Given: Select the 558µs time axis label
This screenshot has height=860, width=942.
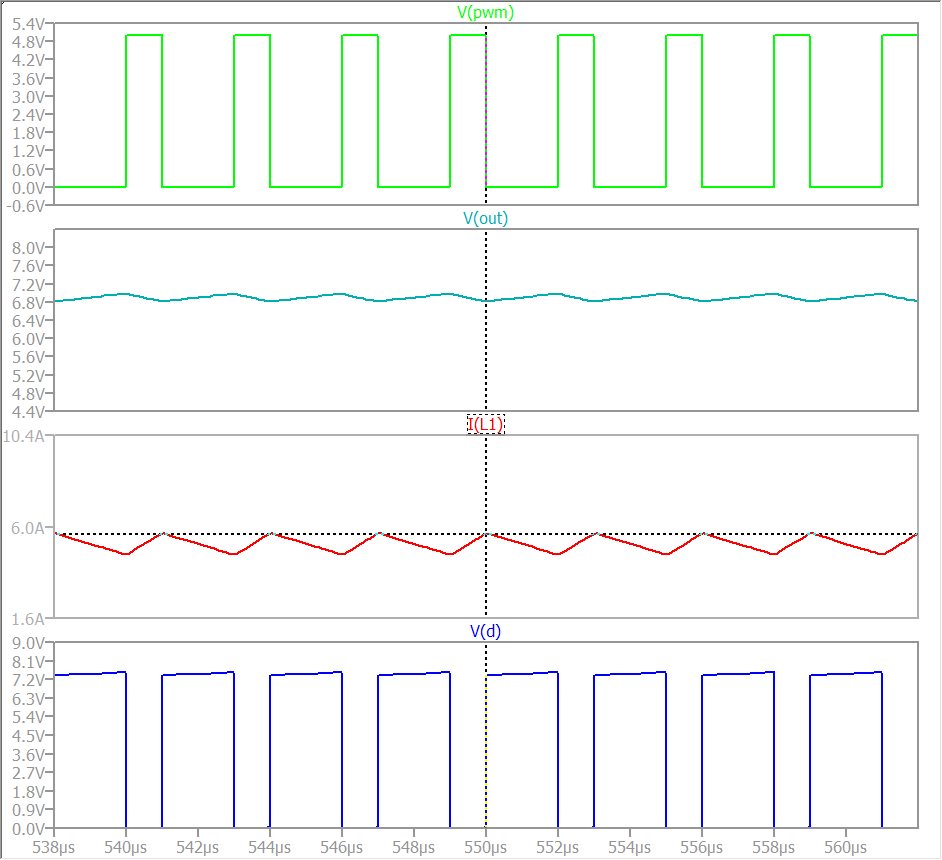Looking at the screenshot, I should (774, 848).
